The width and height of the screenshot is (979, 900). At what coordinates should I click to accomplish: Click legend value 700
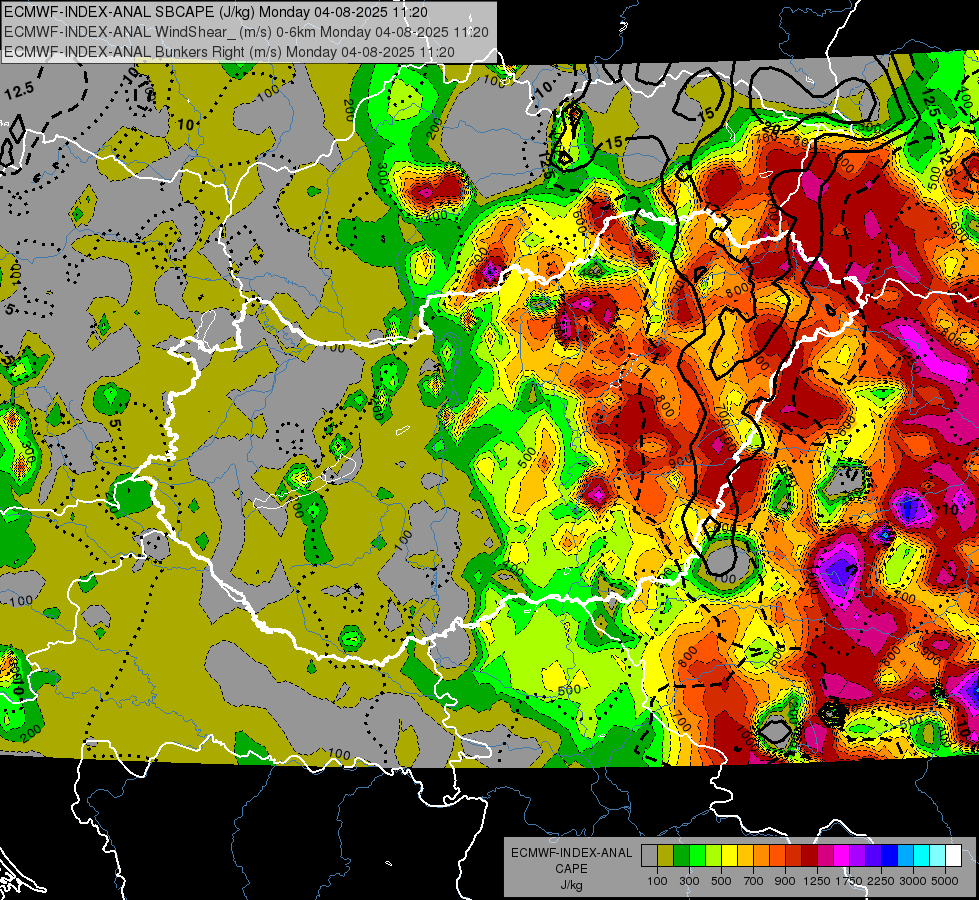(x=754, y=881)
